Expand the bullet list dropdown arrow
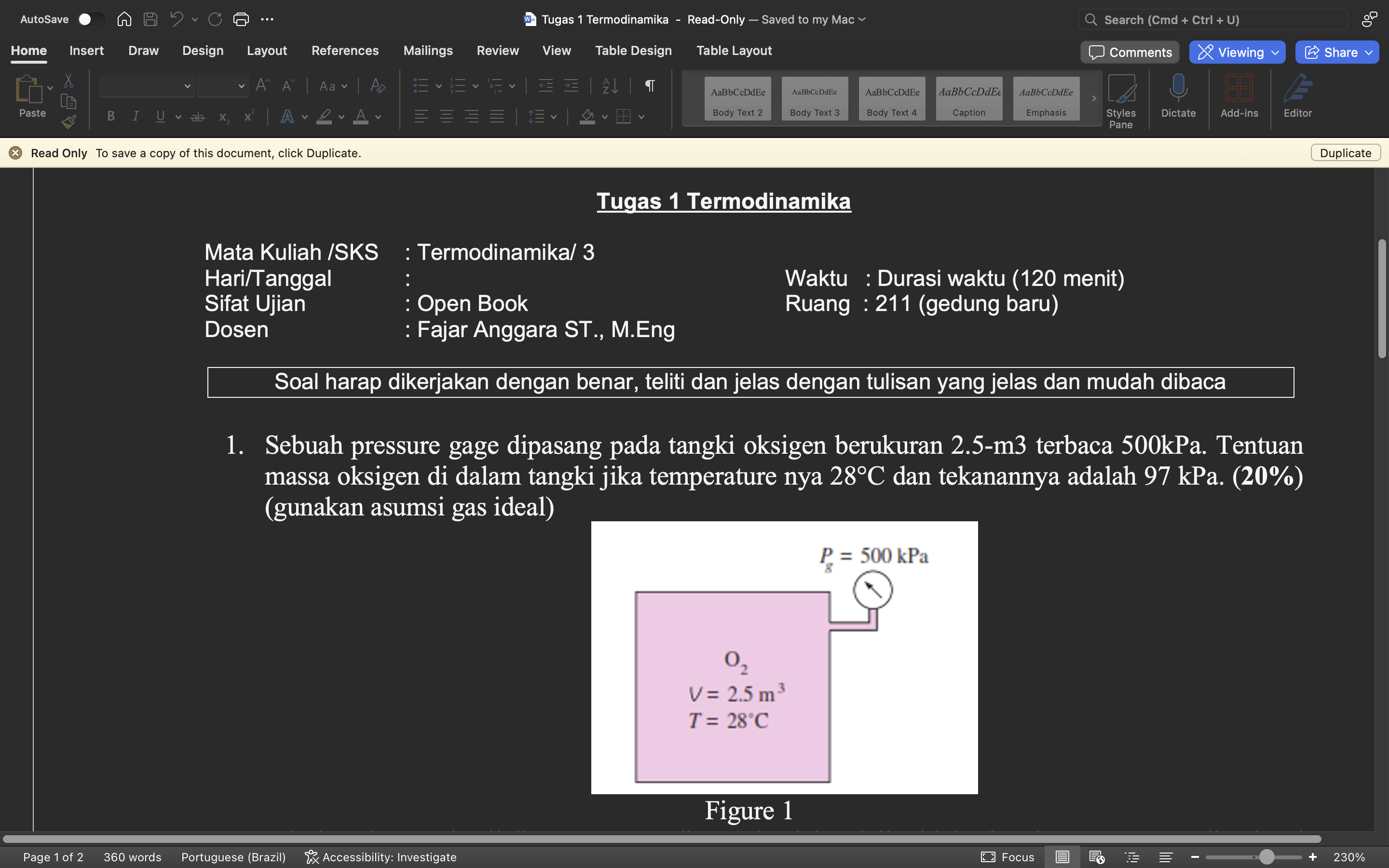Screen dimensions: 1389x868 438,86
